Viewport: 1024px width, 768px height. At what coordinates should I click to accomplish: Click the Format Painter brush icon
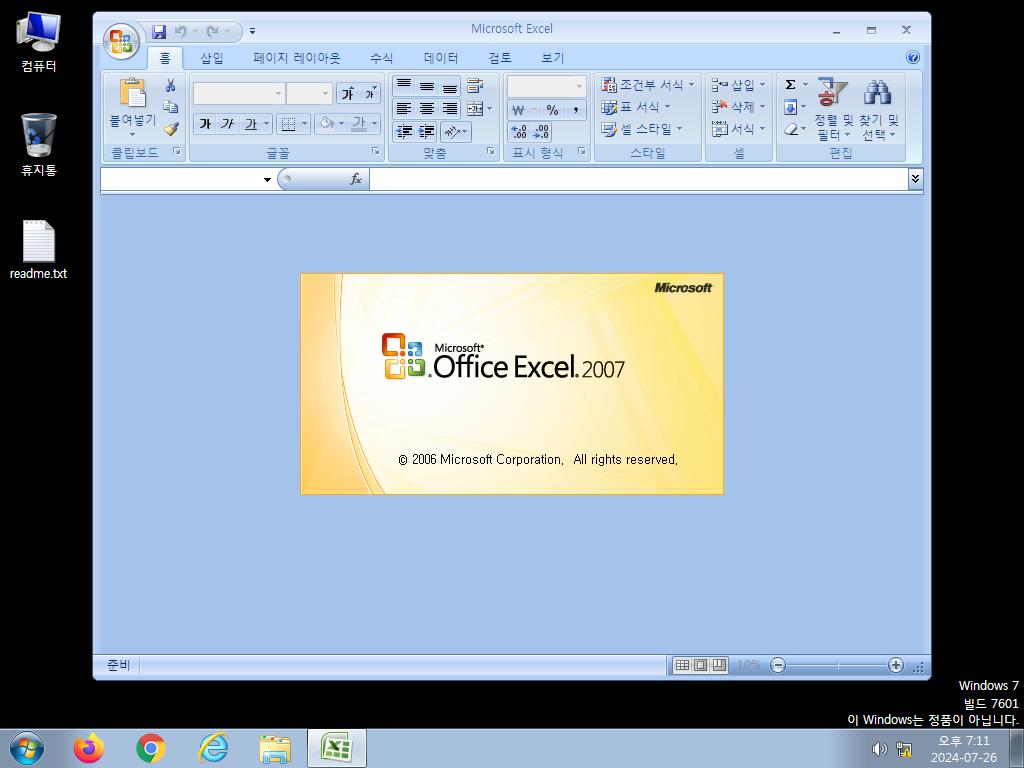point(170,129)
